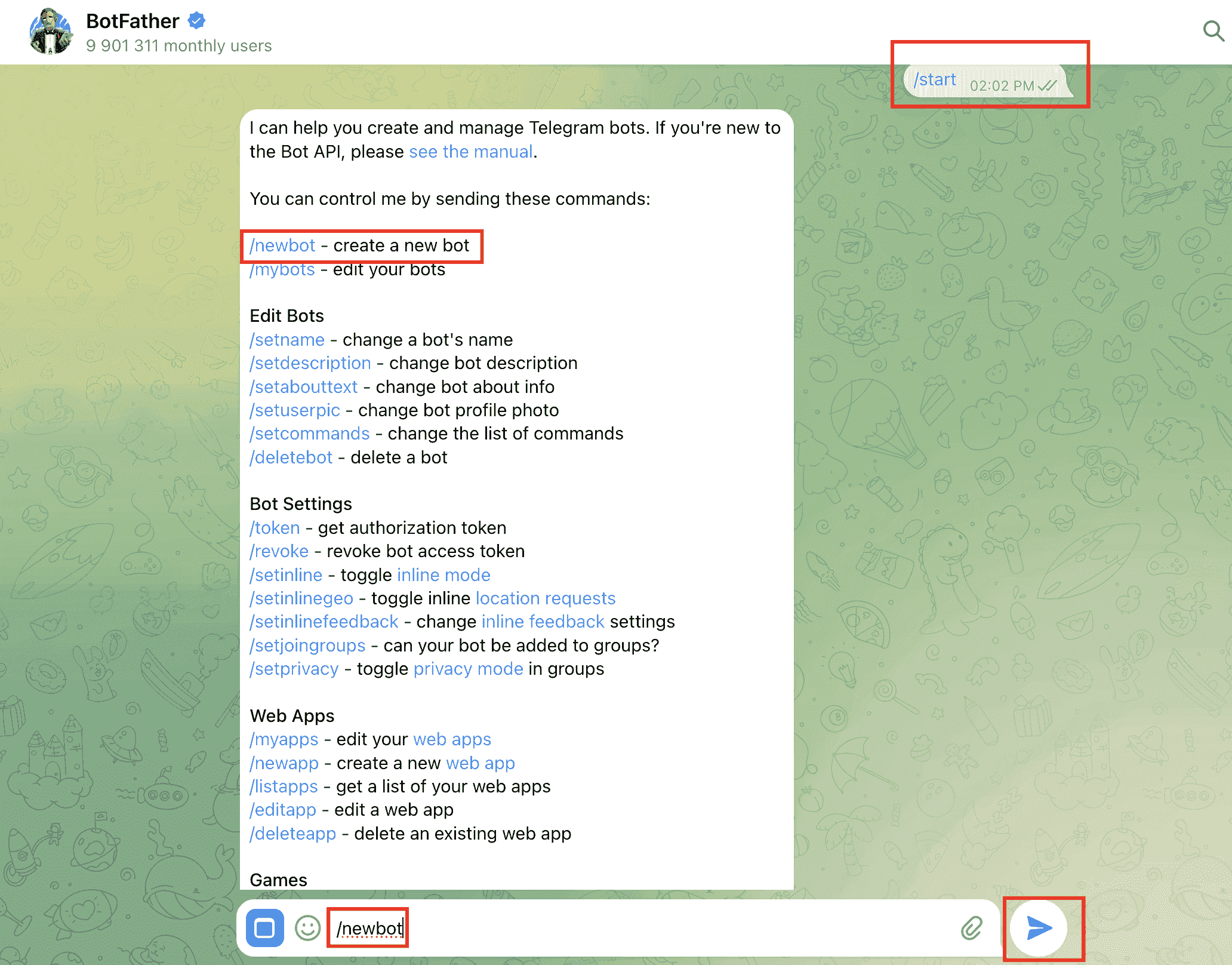The height and width of the screenshot is (965, 1232).
Task: Click the /setinlinefeedback command
Action: point(324,622)
